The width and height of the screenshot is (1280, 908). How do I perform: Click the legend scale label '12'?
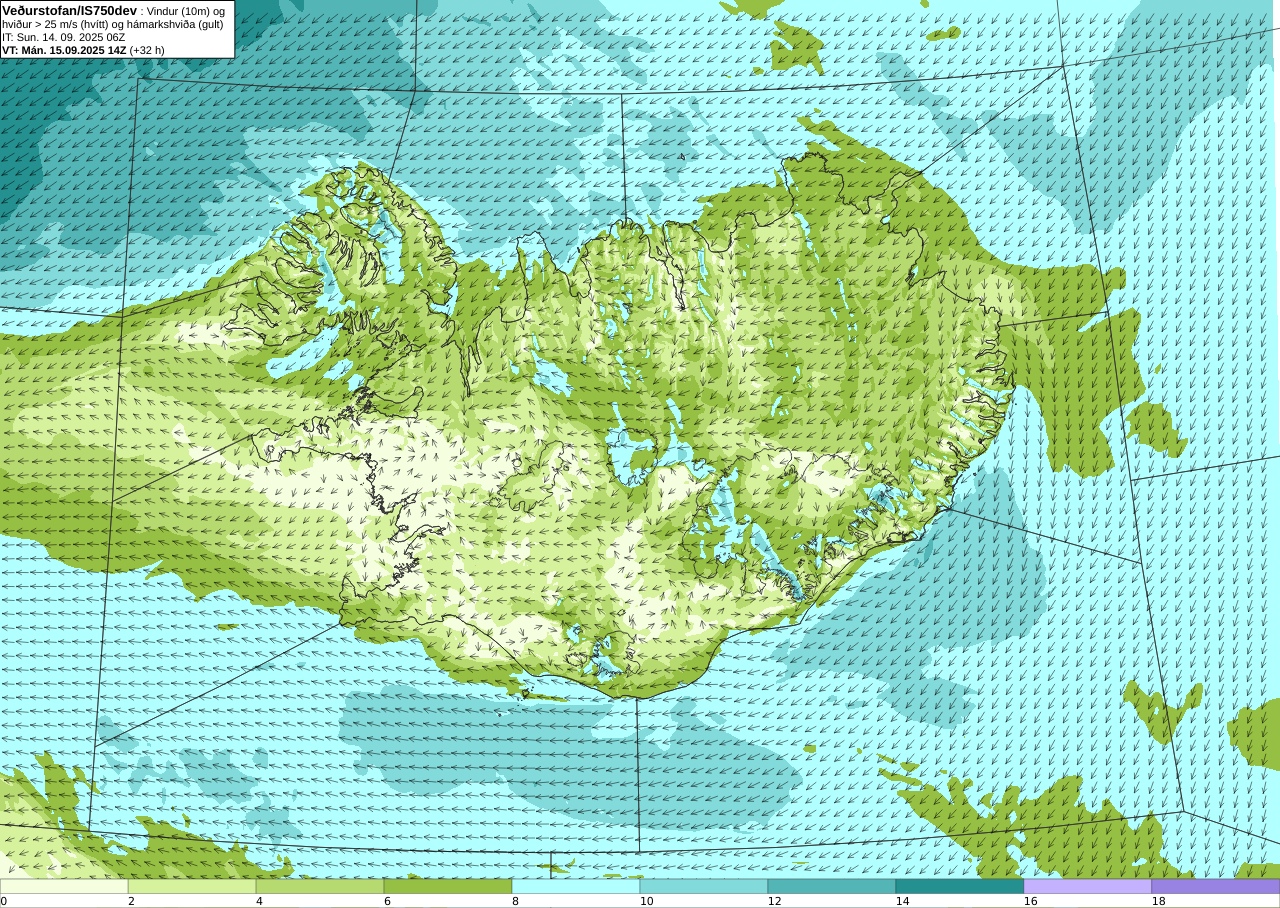[x=774, y=901]
